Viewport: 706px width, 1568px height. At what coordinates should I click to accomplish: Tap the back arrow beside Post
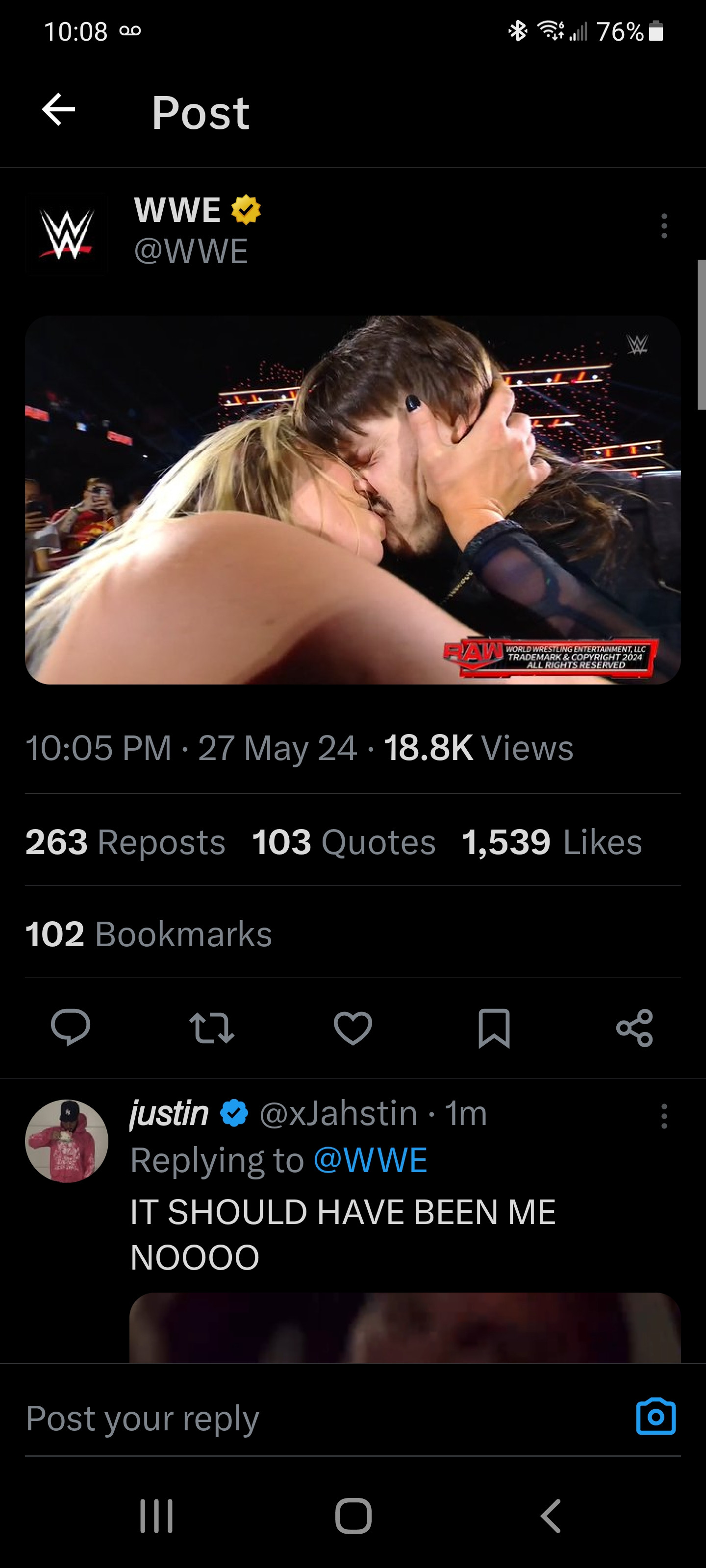coord(58,110)
